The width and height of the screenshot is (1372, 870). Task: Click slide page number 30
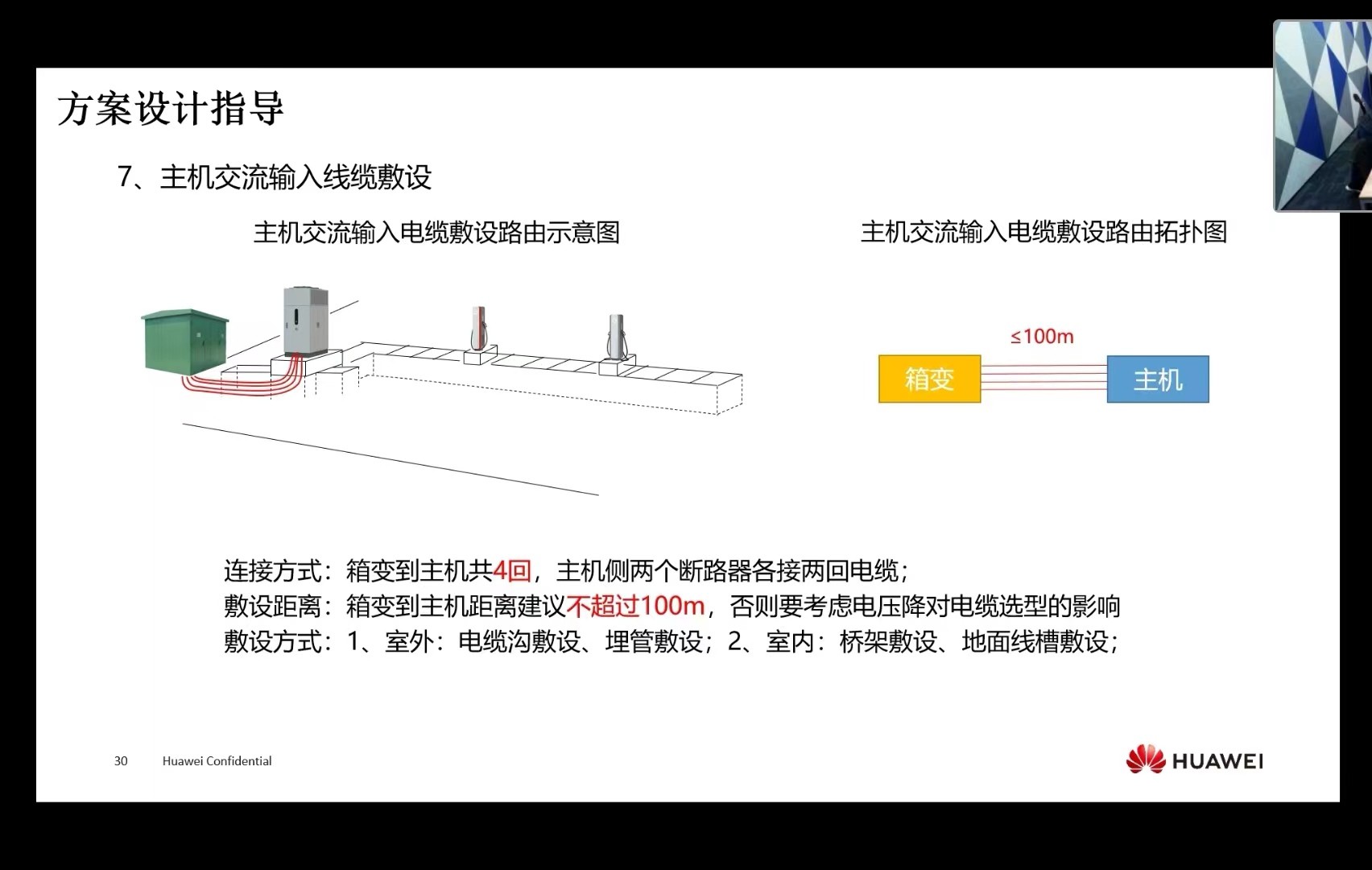tap(121, 761)
